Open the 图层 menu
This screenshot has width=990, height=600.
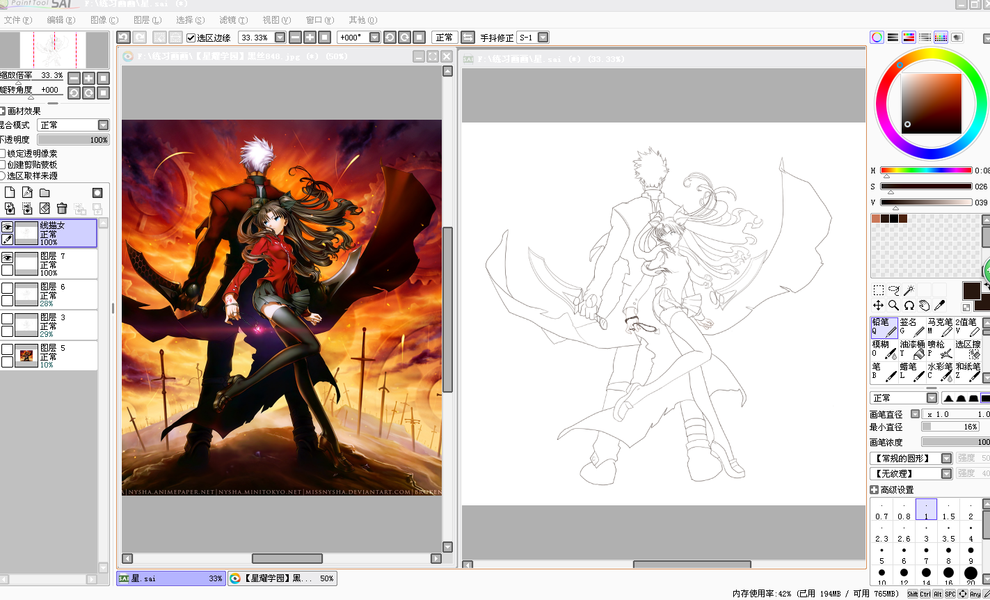pos(147,20)
